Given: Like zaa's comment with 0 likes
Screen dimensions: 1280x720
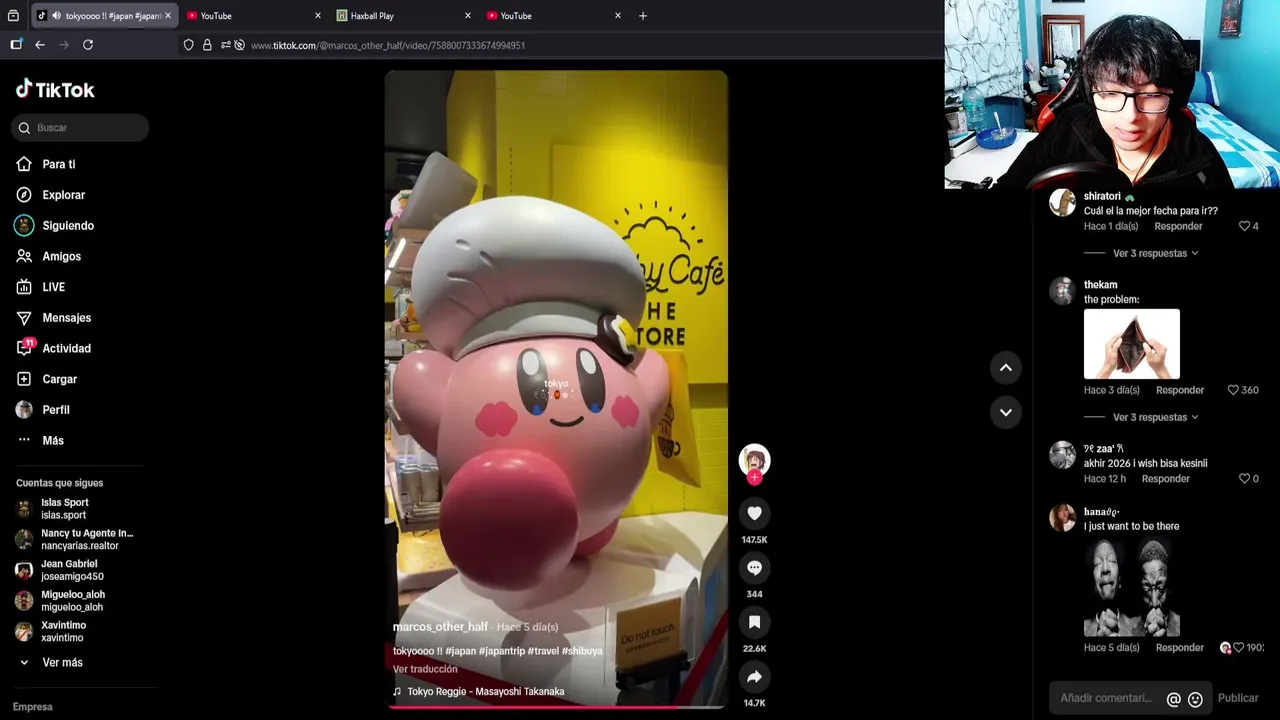Looking at the screenshot, I should 1244,479.
